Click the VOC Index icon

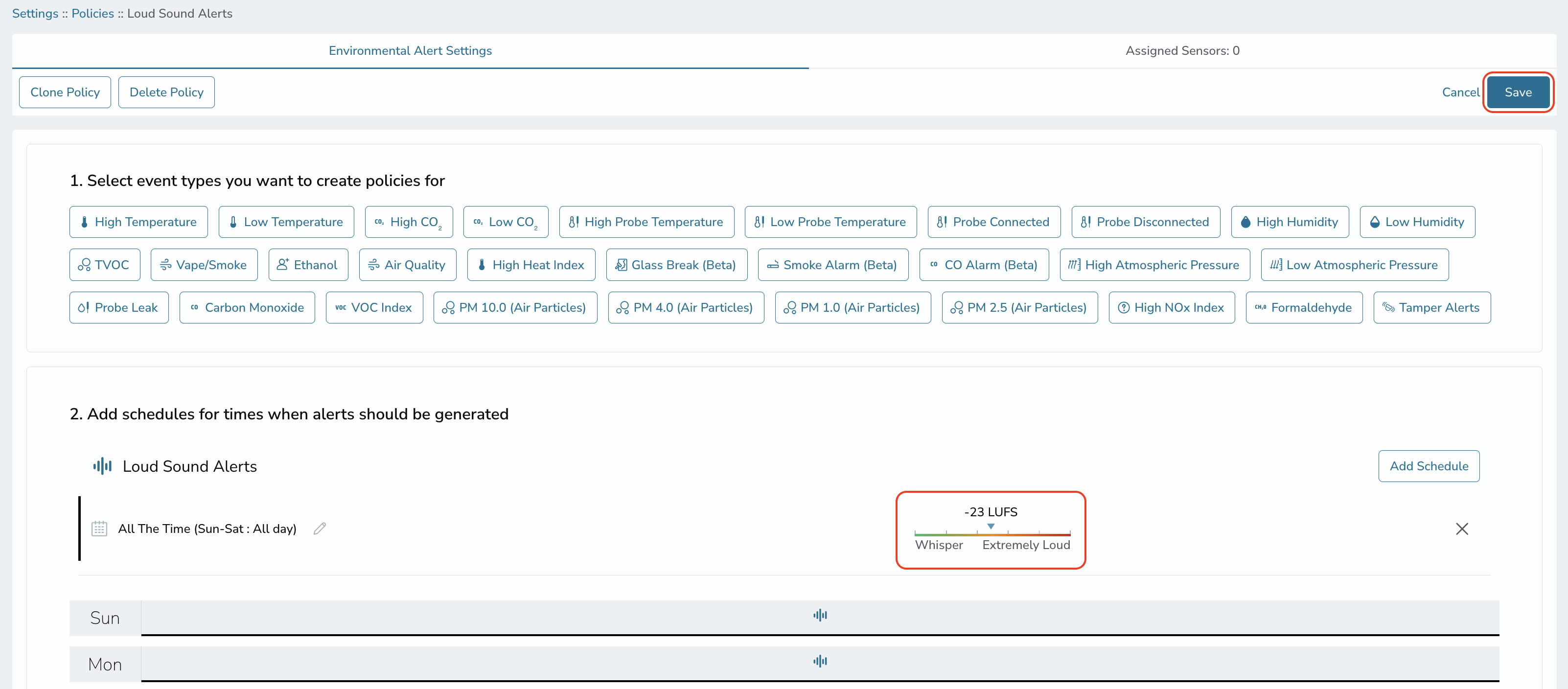coord(341,308)
